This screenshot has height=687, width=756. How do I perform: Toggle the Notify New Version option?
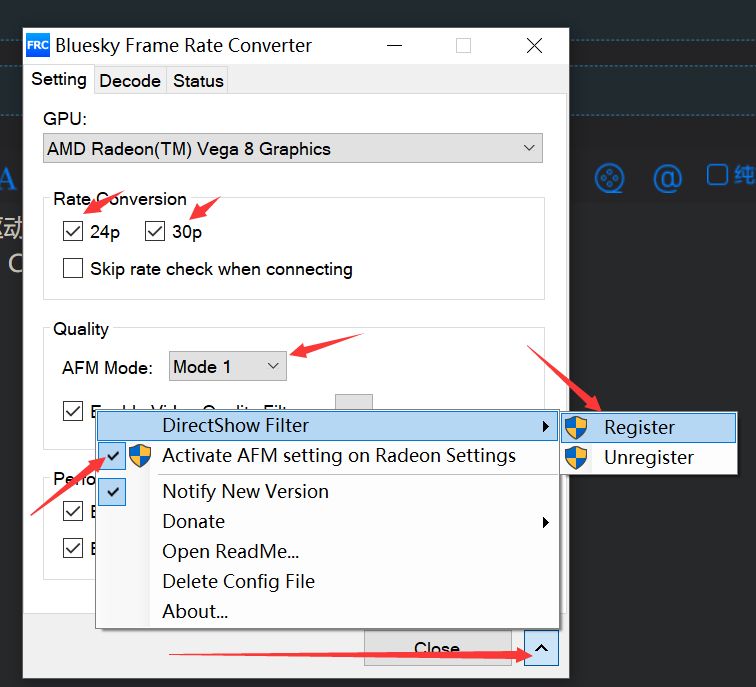245,492
